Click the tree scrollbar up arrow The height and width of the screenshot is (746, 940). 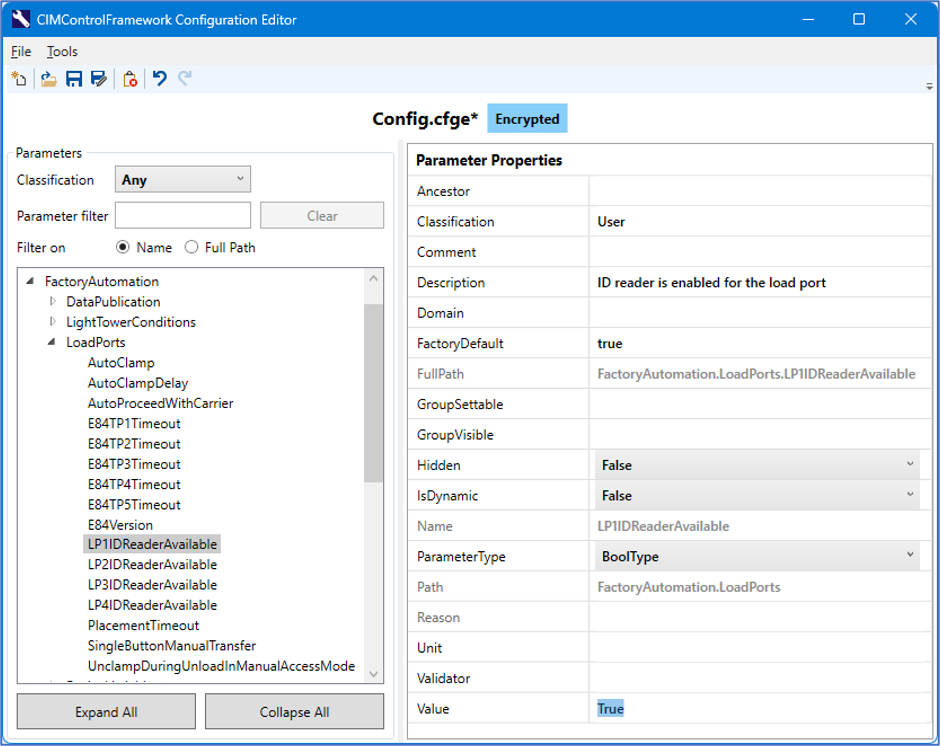[x=373, y=279]
